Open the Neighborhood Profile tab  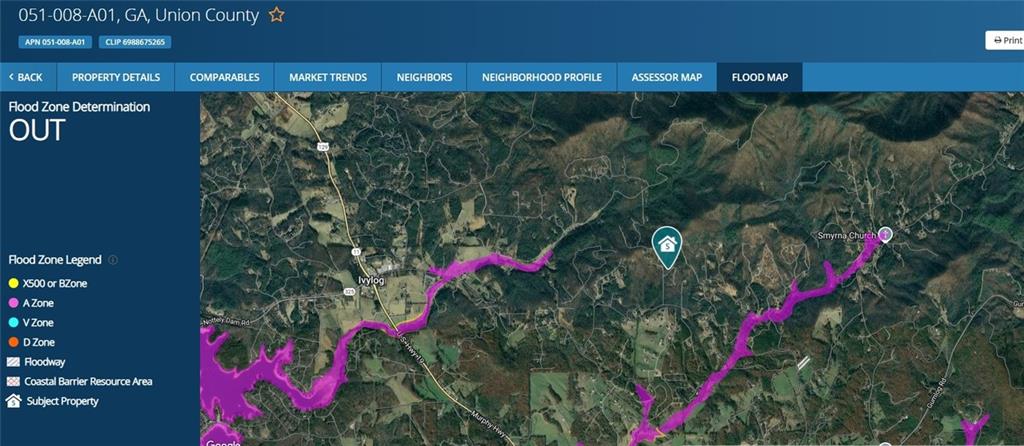542,77
